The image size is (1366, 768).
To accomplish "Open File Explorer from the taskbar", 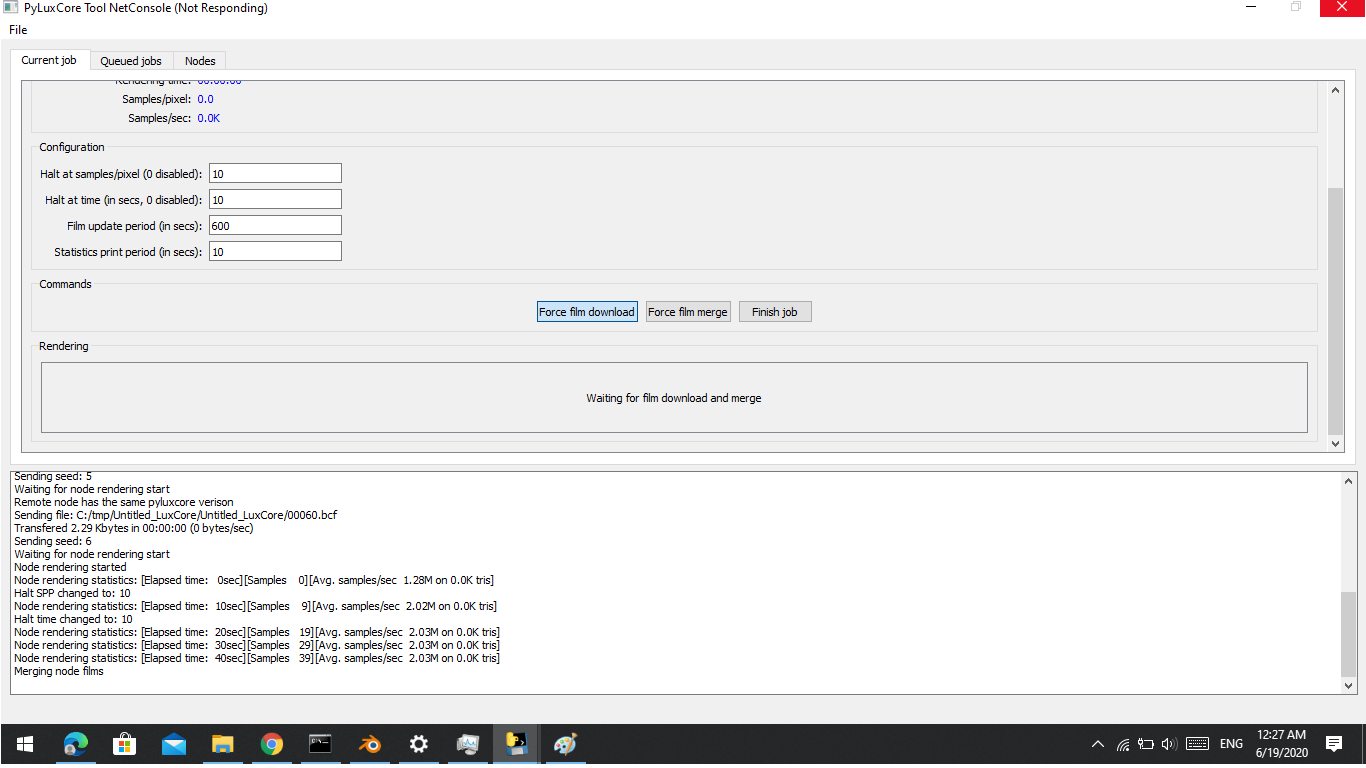I will [223, 744].
